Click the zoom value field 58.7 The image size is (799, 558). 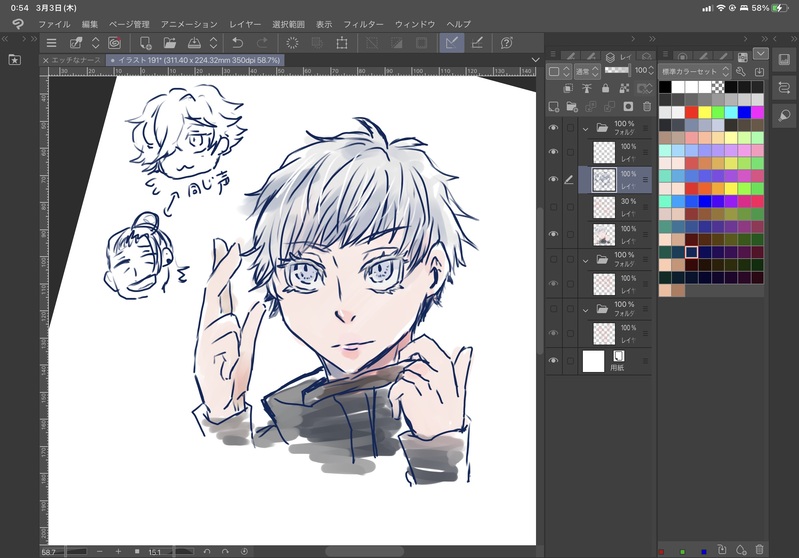(x=48, y=552)
